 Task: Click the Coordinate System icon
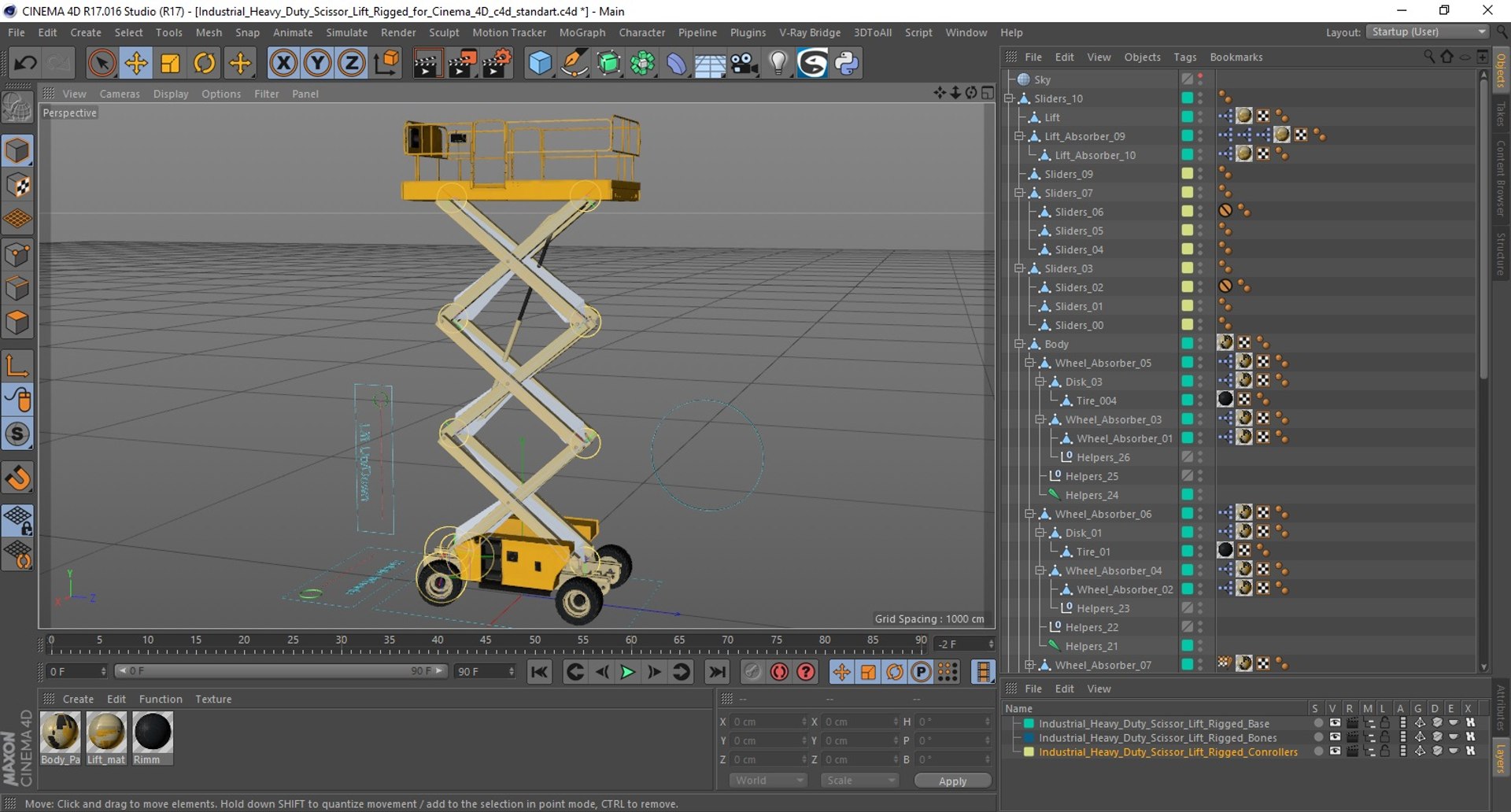[386, 63]
